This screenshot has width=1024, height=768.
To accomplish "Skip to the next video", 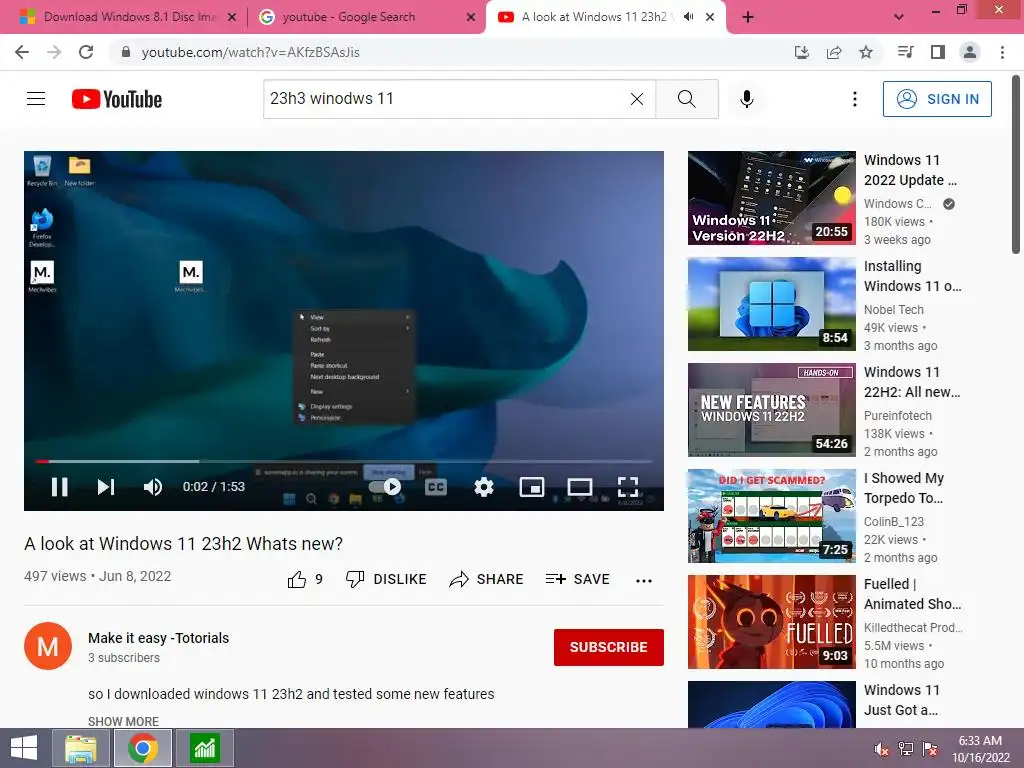I will pos(106,487).
